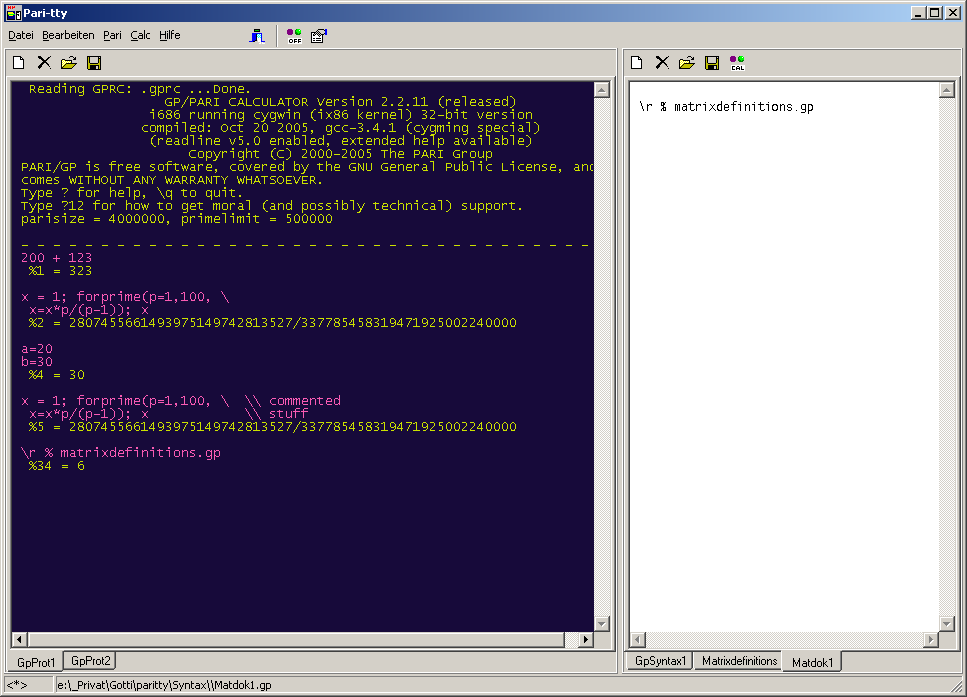Switch to the Matrixdefinitions tab
This screenshot has width=967, height=697.
(x=739, y=661)
